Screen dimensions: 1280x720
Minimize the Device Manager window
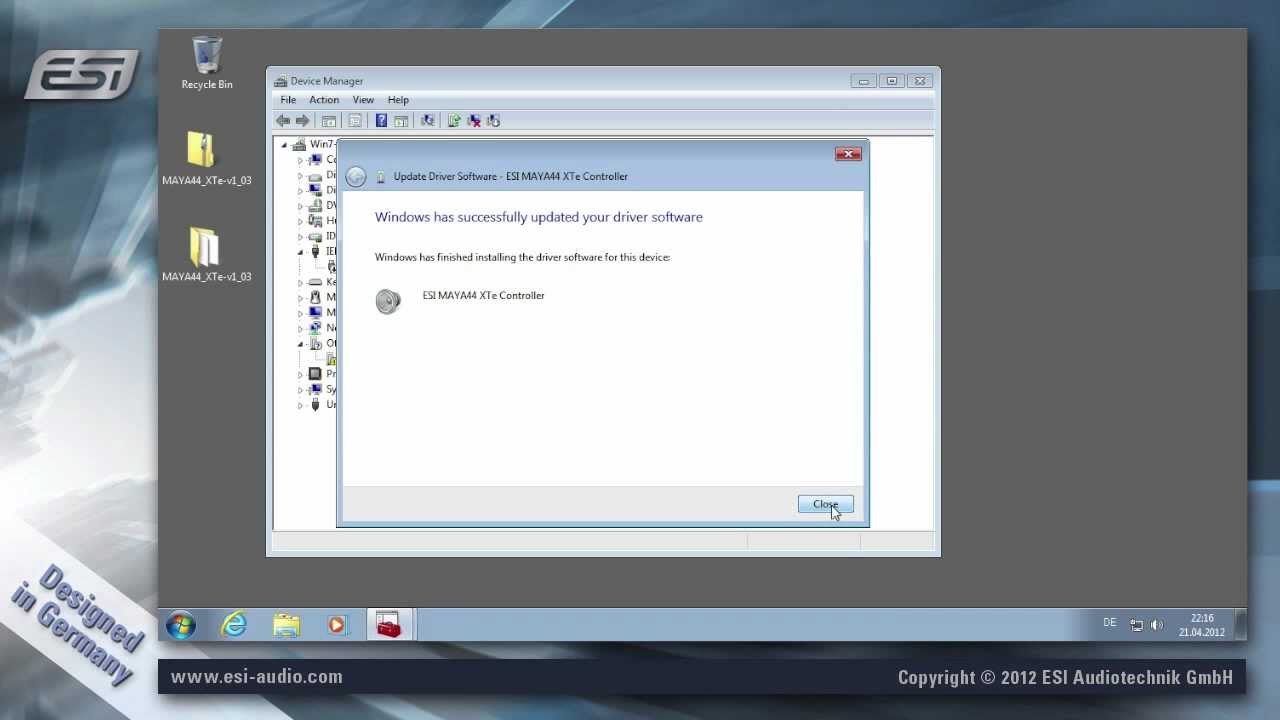click(x=864, y=81)
